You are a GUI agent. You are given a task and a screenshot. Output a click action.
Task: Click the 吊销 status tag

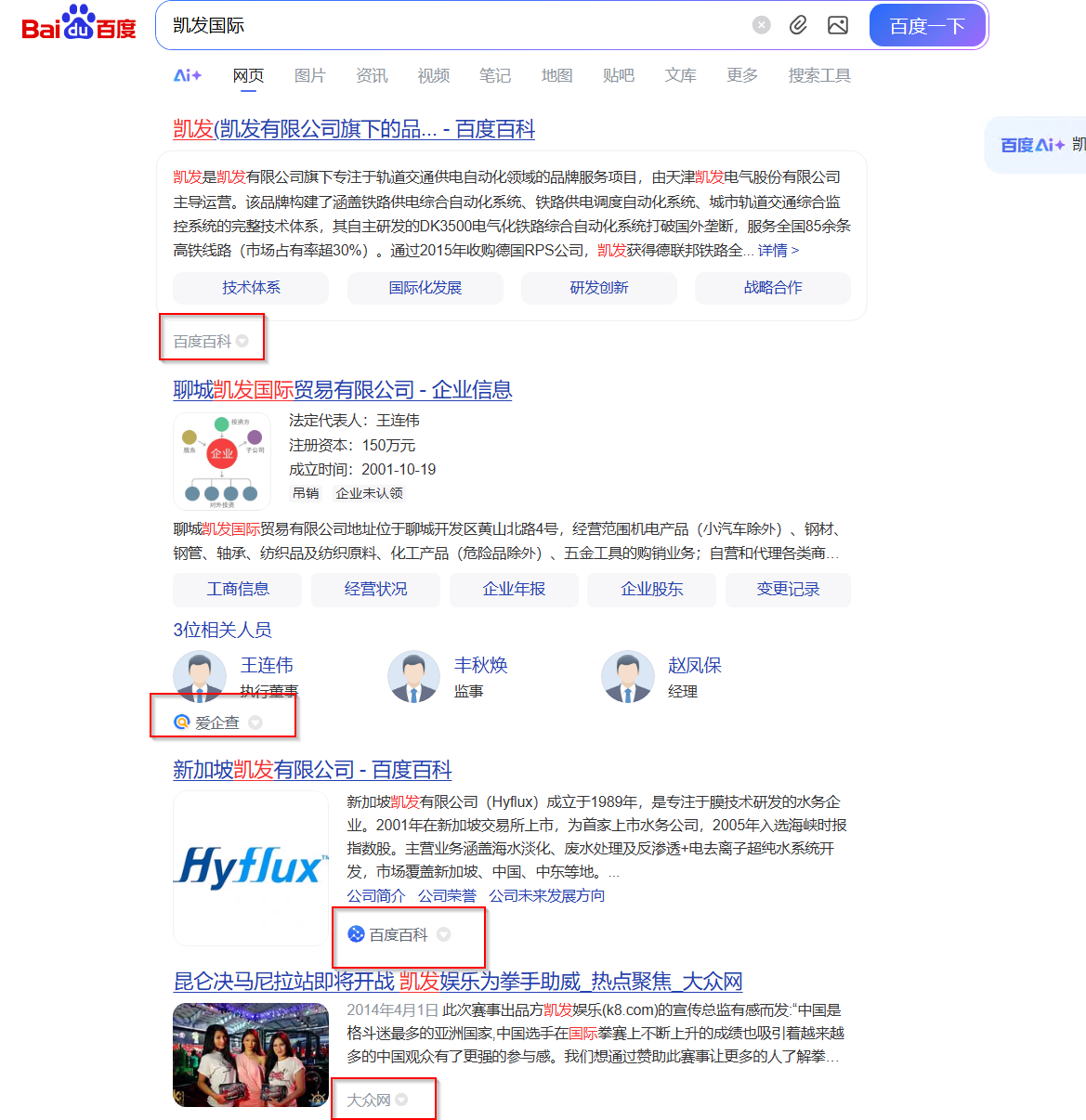[306, 493]
